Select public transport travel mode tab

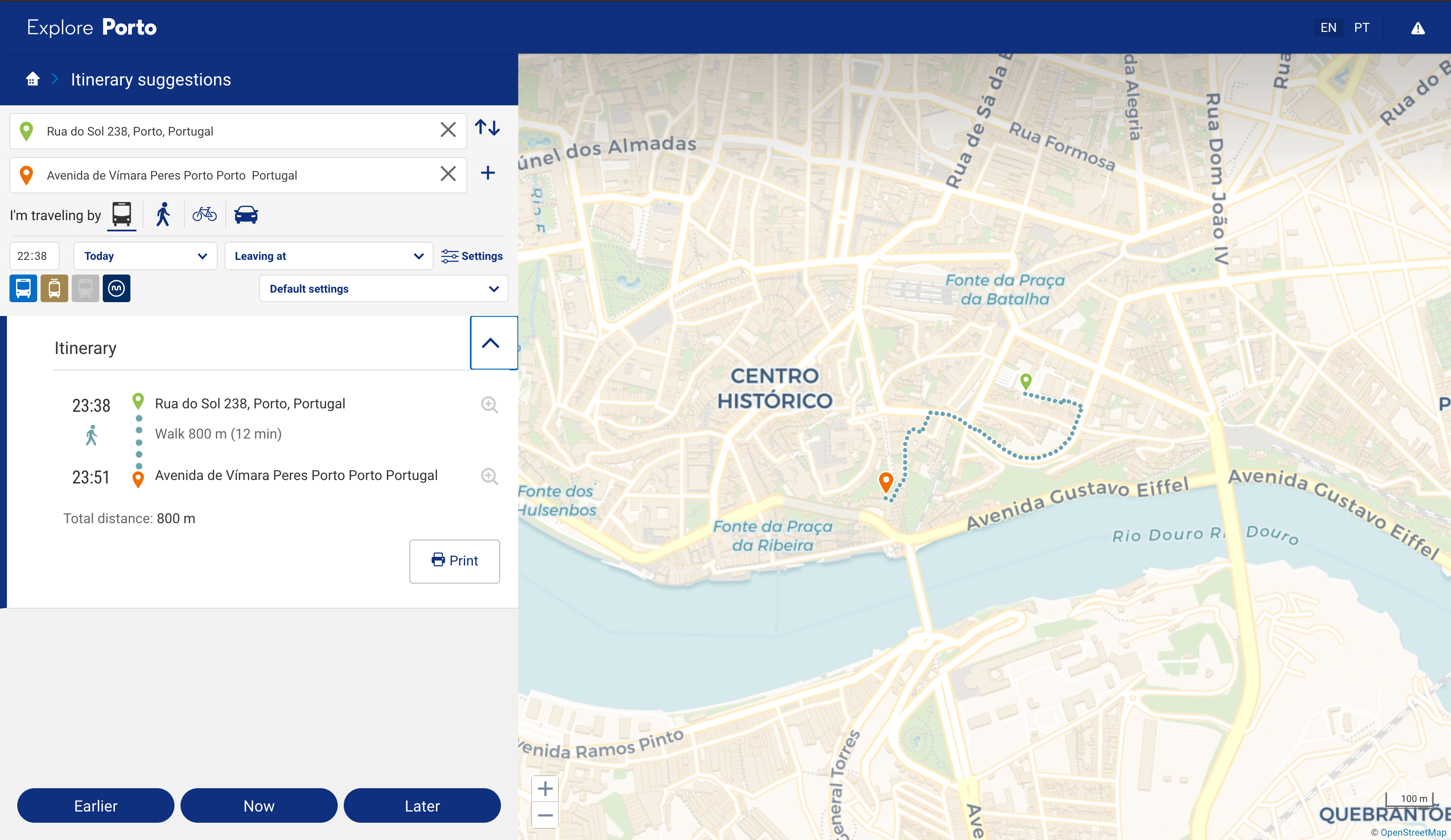(121, 215)
